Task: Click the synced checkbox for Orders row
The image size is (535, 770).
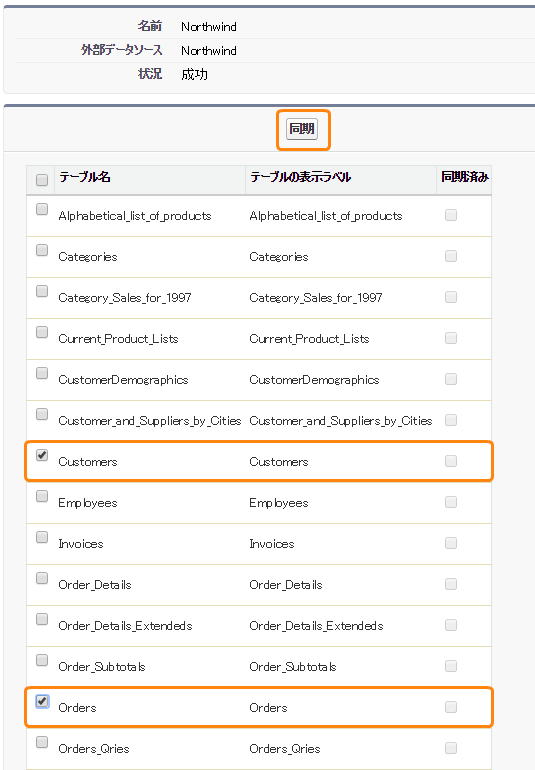Action: 451,707
